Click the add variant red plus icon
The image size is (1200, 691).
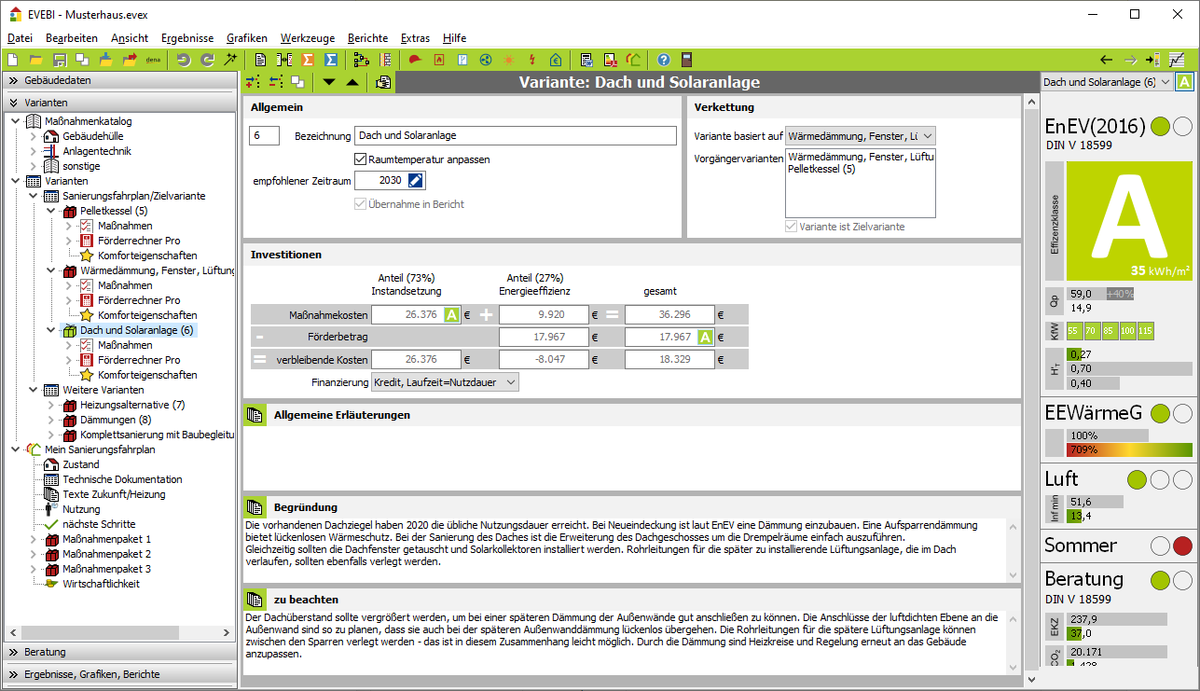pyautogui.click(x=253, y=82)
